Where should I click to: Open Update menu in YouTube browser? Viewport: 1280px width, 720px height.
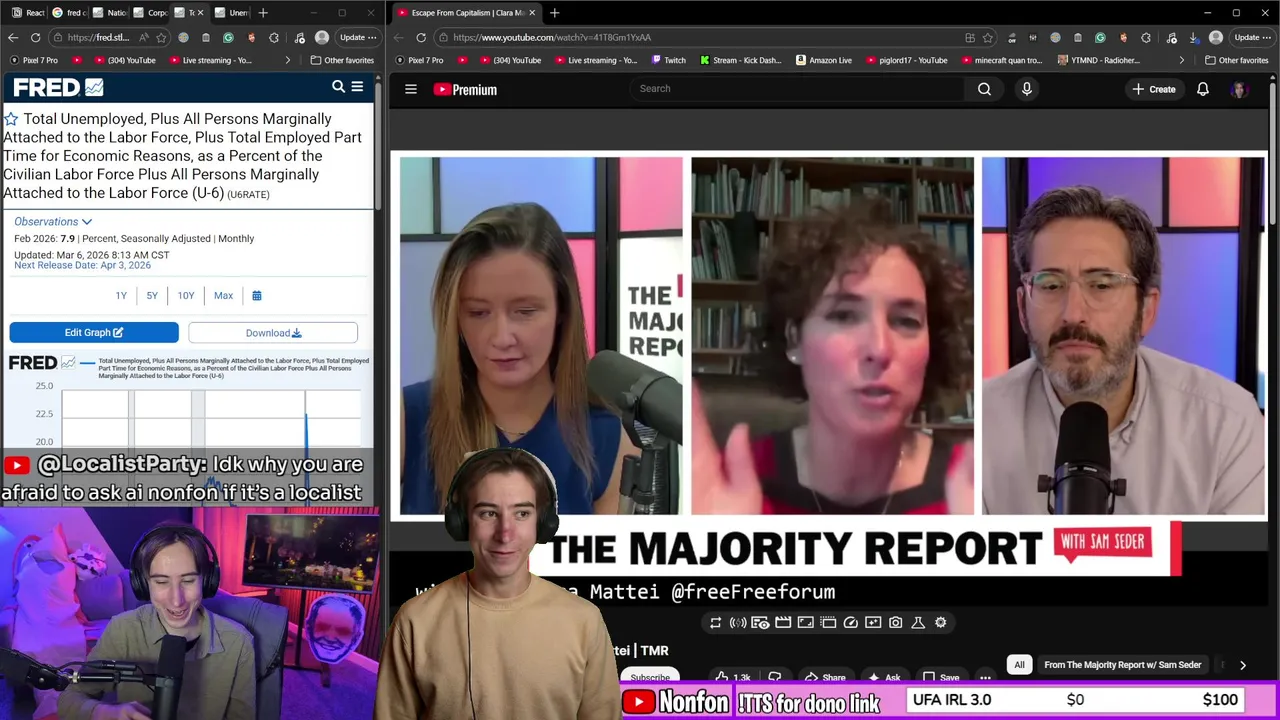click(x=1252, y=38)
